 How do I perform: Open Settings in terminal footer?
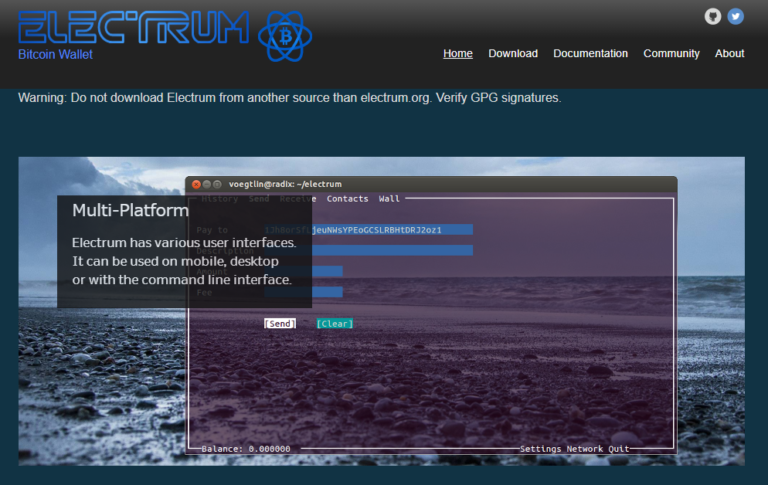[x=540, y=449]
